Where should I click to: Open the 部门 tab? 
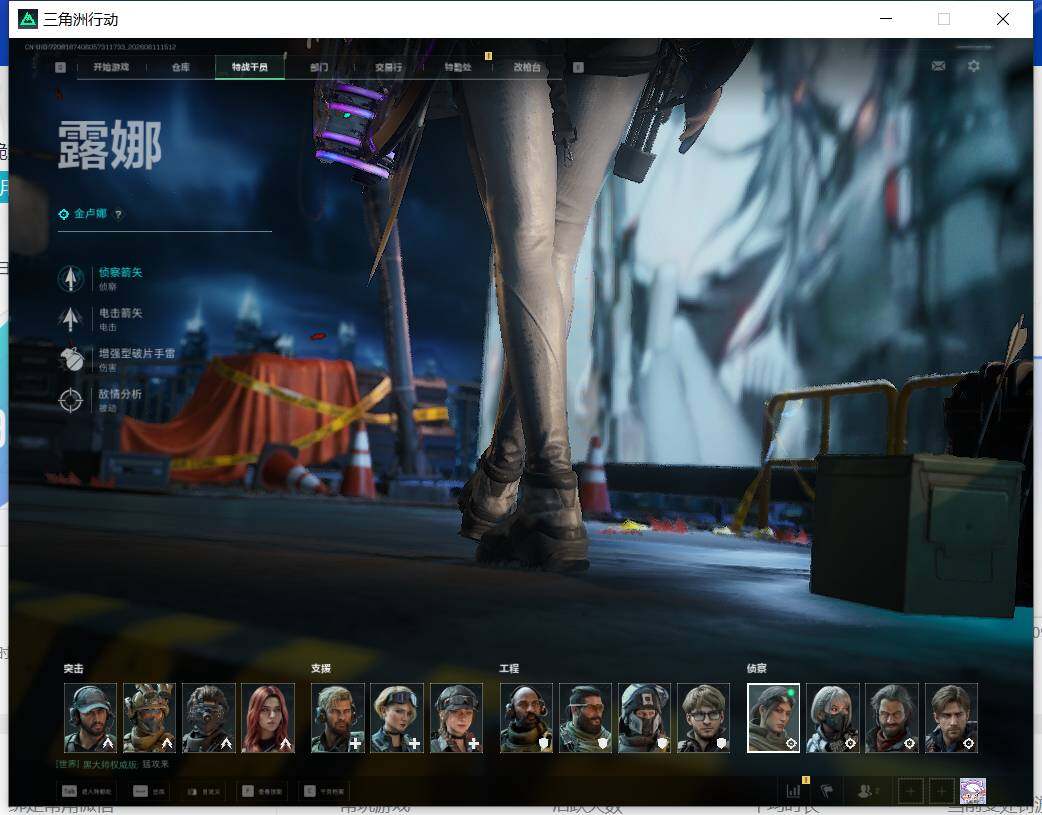tap(319, 67)
